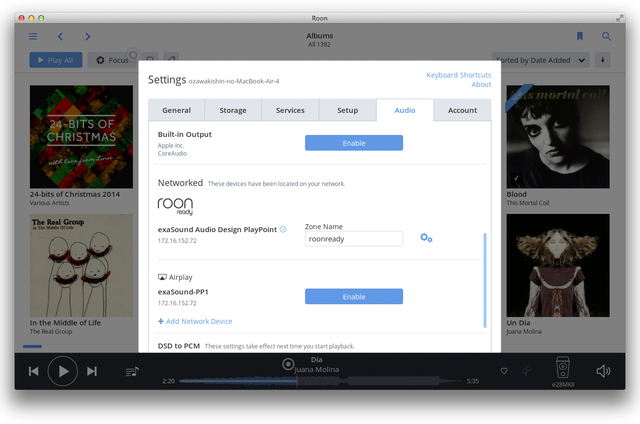Enable the exaSound-PP1 Airplay device

point(354,296)
